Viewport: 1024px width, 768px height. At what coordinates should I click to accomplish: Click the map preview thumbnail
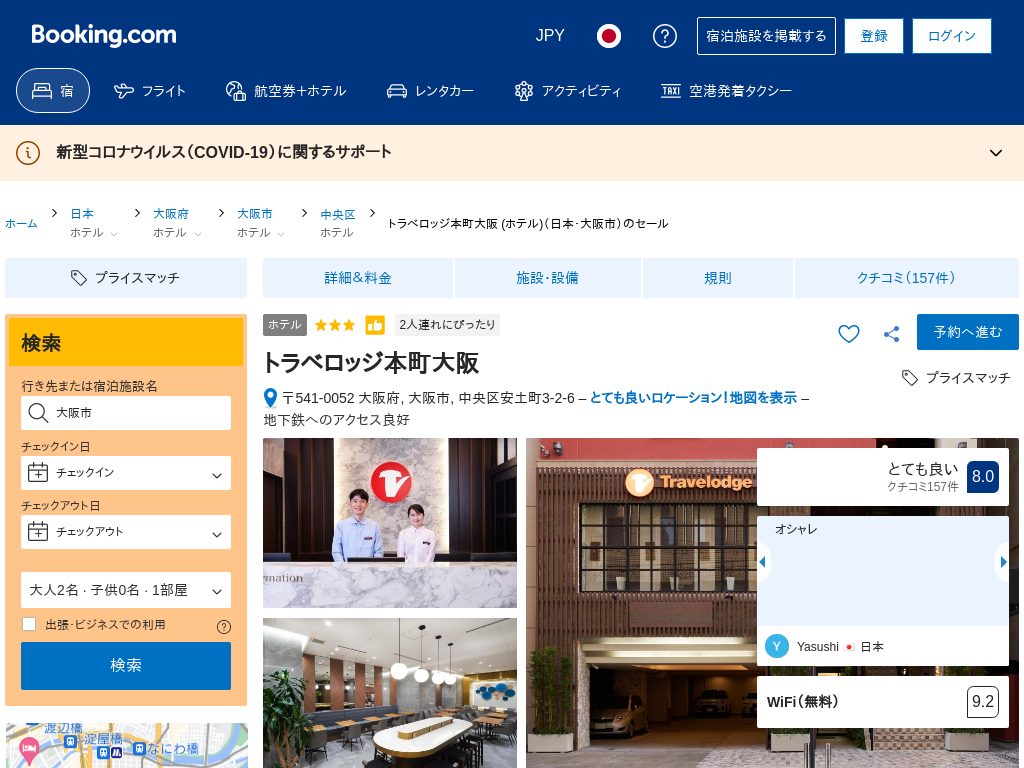tap(127, 745)
